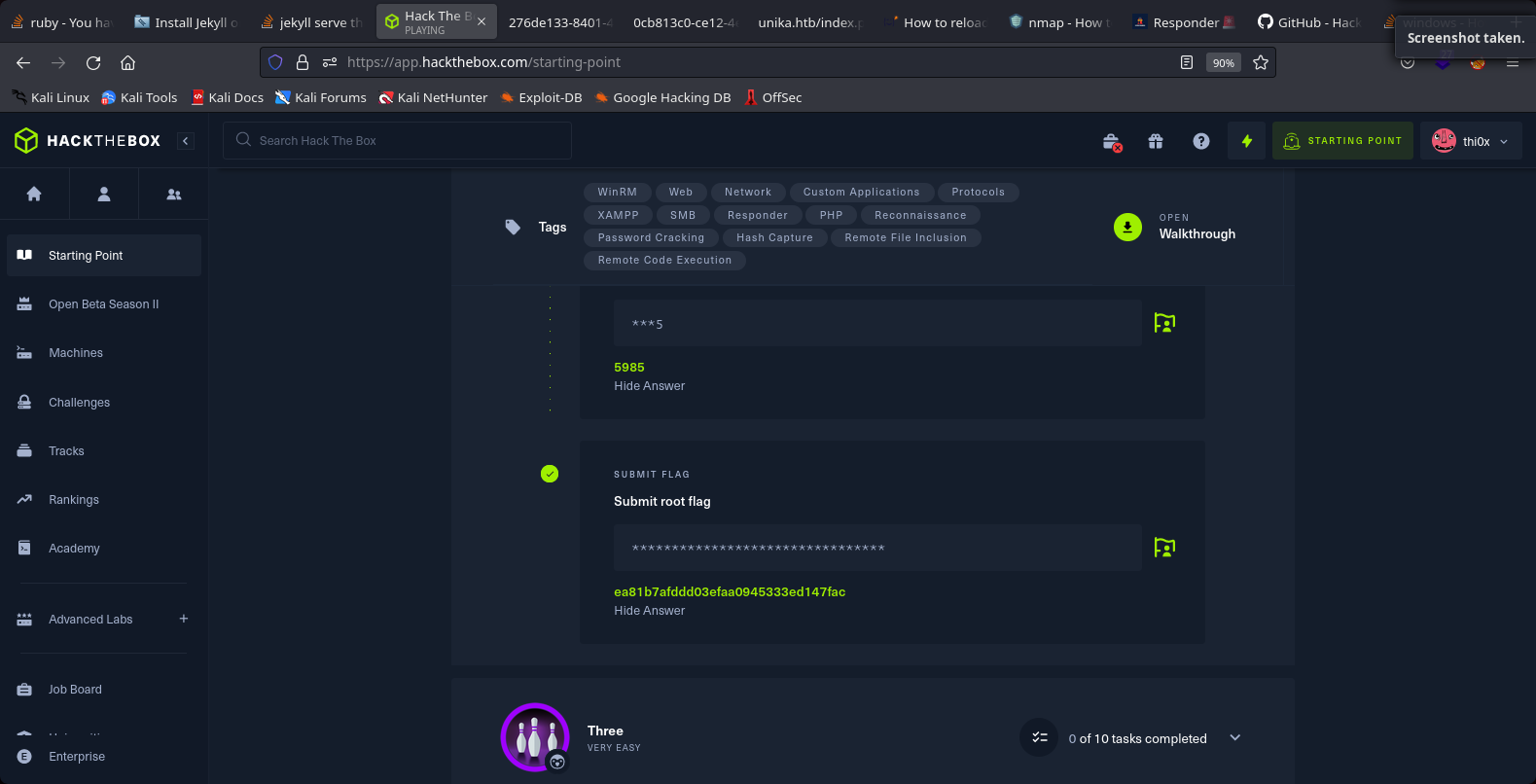Viewport: 1536px width, 784px height.
Task: Click the 90% zoom level indicator
Action: (1224, 62)
